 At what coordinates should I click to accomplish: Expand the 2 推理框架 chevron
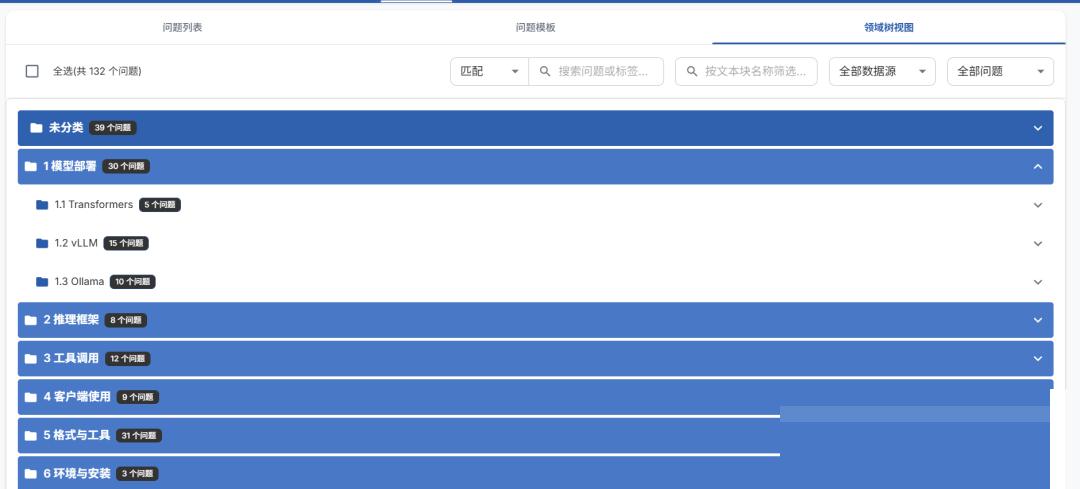[x=1038, y=320]
